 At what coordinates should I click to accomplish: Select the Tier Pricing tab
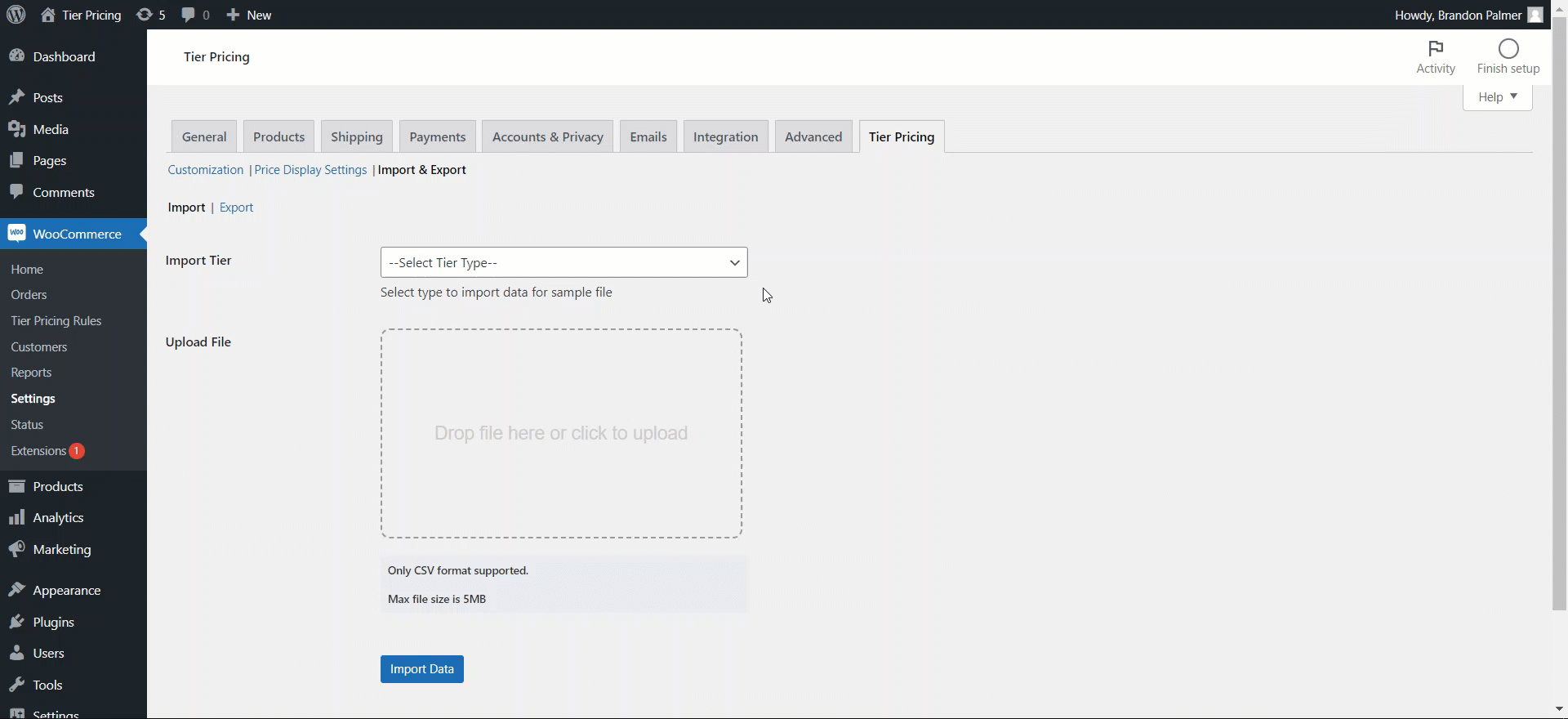902,136
